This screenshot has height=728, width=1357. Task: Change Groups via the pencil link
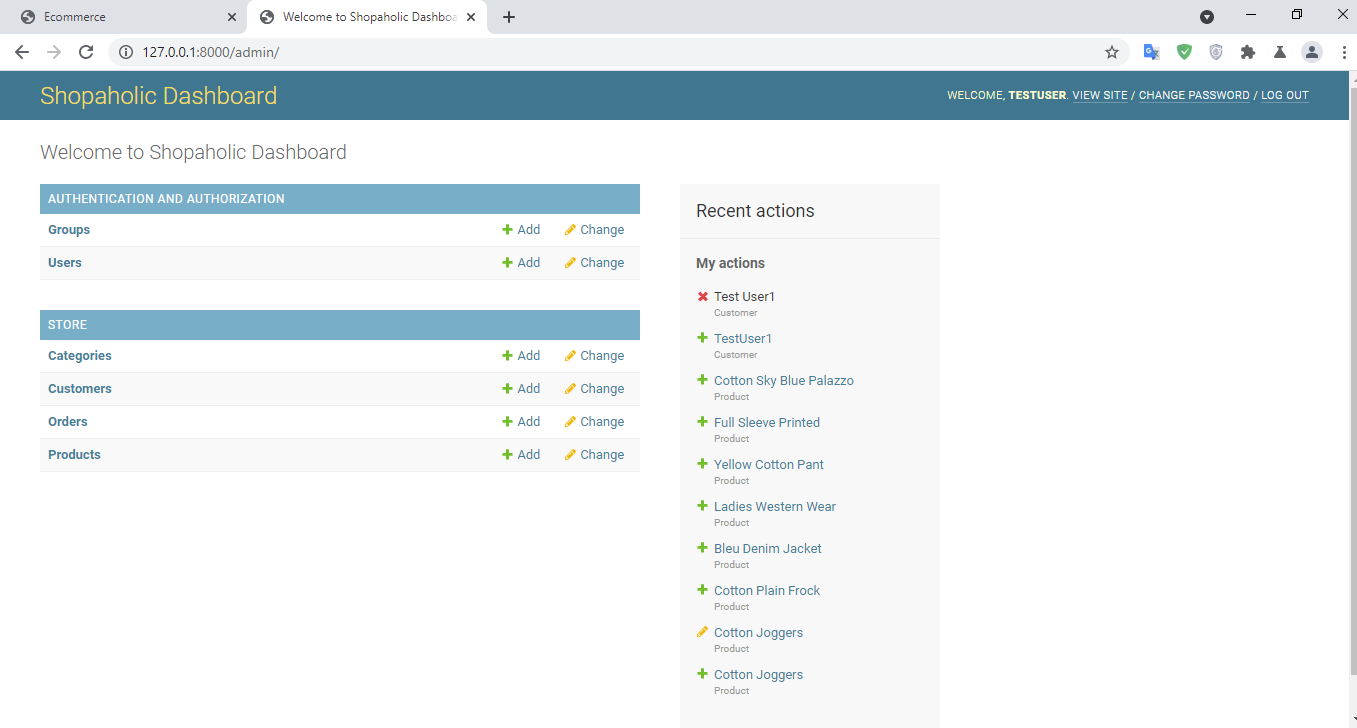[x=594, y=230]
